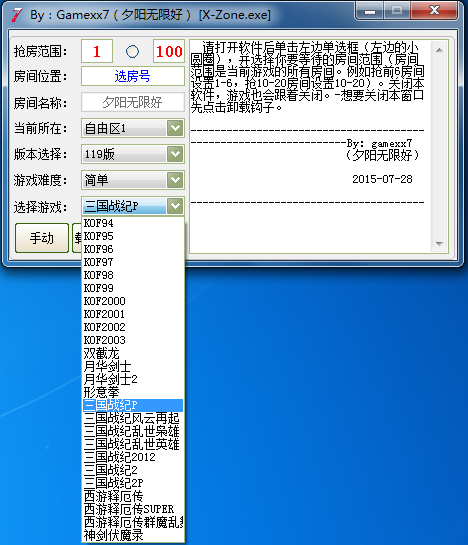The width and height of the screenshot is (468, 545).
Task: Choose KOF99 from the game list
Action: point(133,288)
